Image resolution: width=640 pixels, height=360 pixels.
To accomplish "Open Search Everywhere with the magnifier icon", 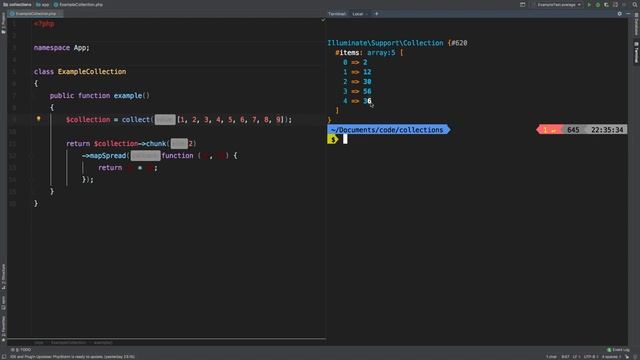I will [x=635, y=5].
